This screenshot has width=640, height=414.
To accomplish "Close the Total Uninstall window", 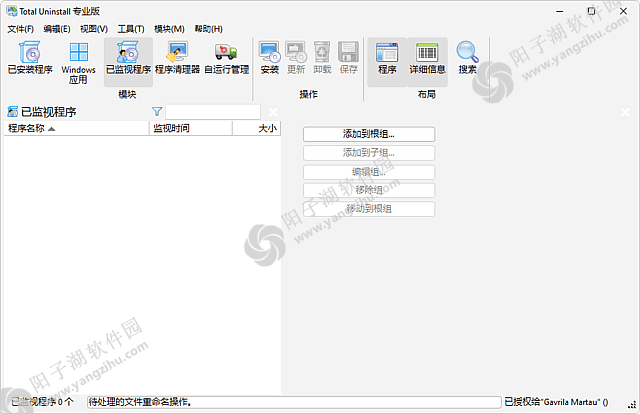I will coord(623,11).
